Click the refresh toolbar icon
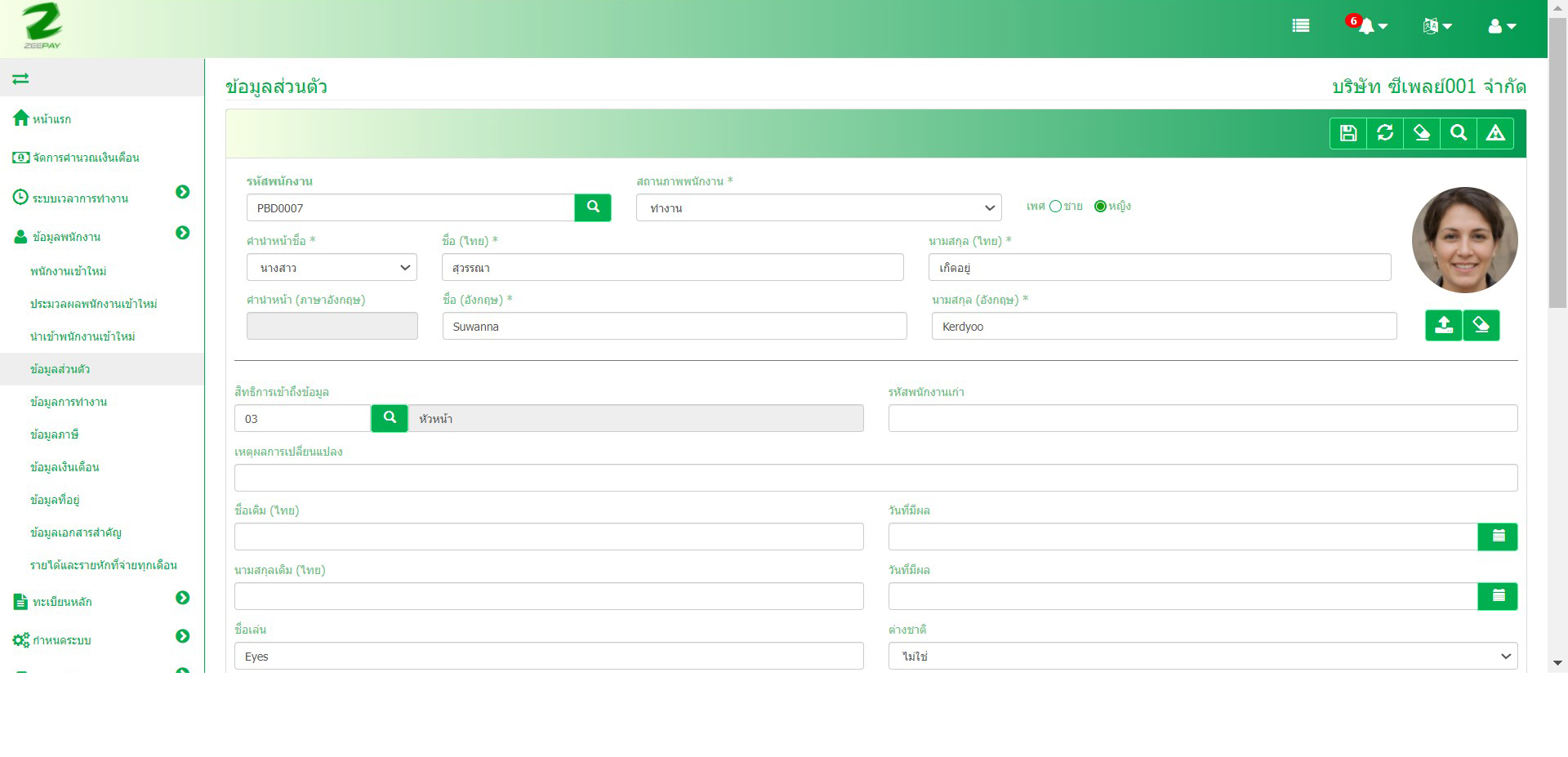This screenshot has width=1568, height=757. (1385, 133)
